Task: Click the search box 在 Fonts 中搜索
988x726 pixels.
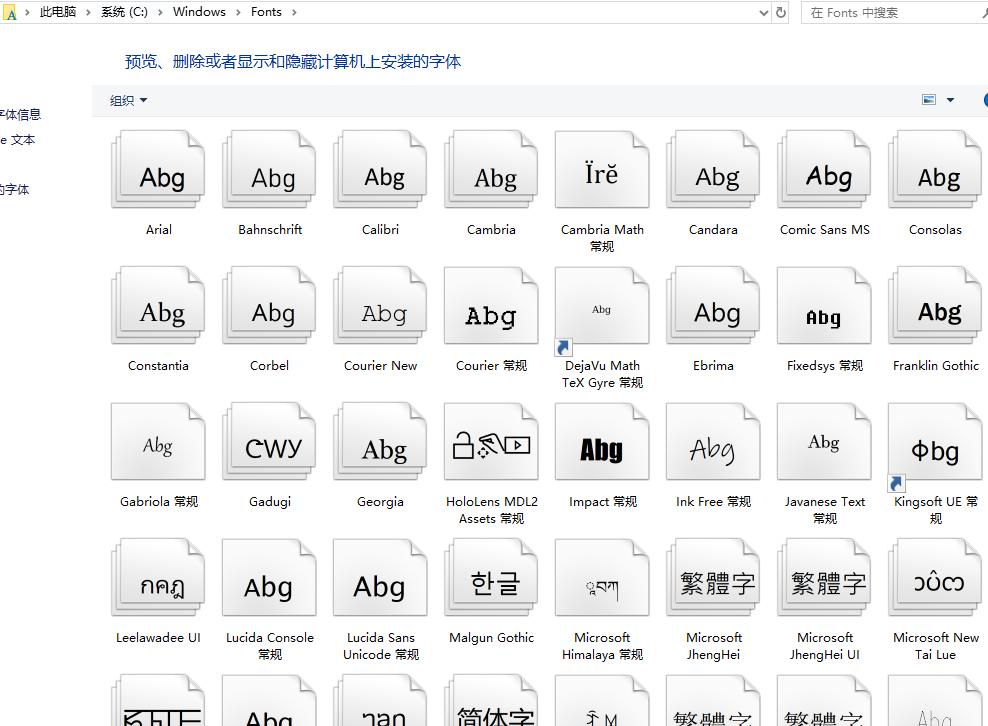Action: [895, 13]
